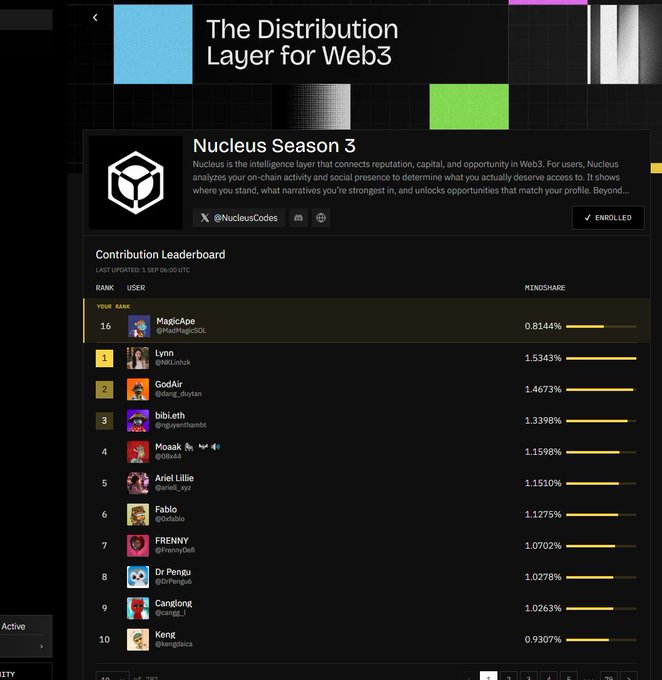Select the user name Fablo
The image size is (662, 680).
point(166,509)
